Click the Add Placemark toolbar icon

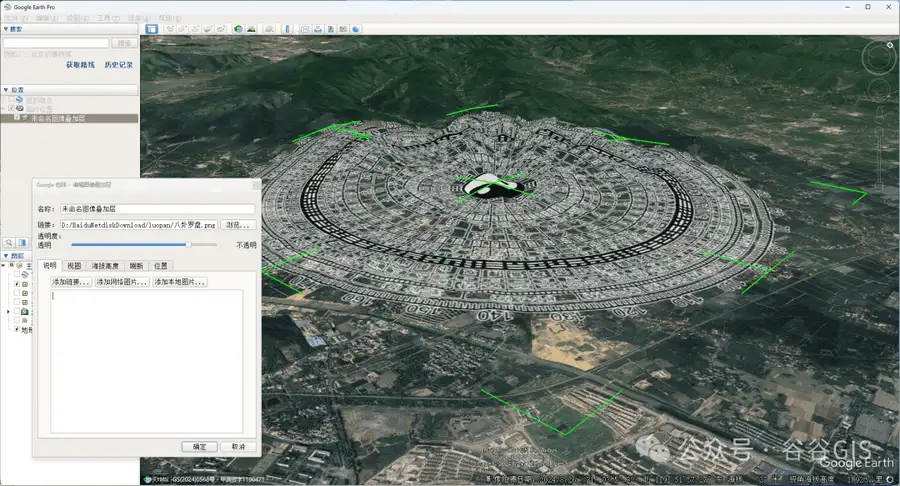point(170,29)
